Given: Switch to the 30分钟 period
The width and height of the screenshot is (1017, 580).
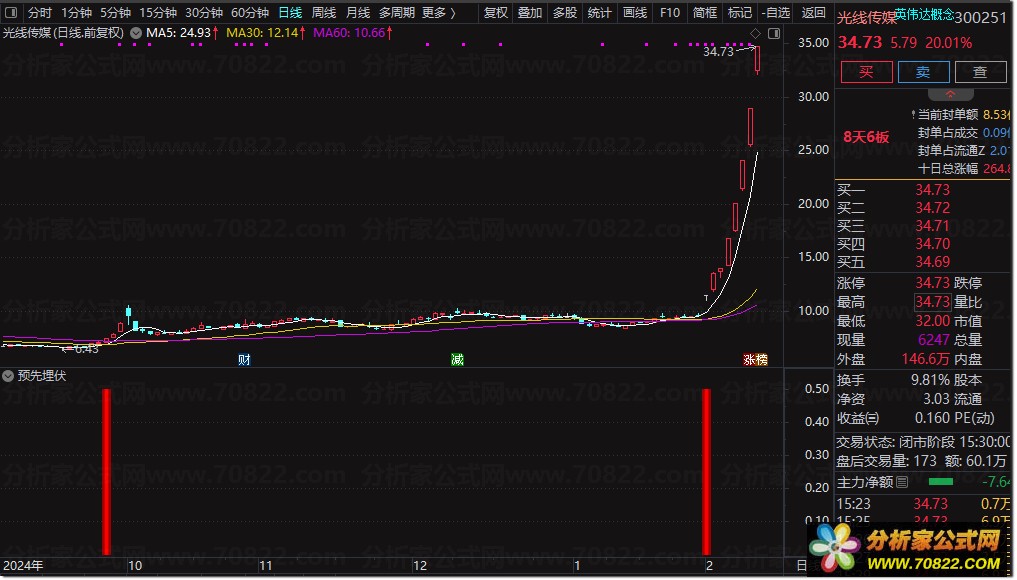Looking at the screenshot, I should pyautogui.click(x=204, y=12).
